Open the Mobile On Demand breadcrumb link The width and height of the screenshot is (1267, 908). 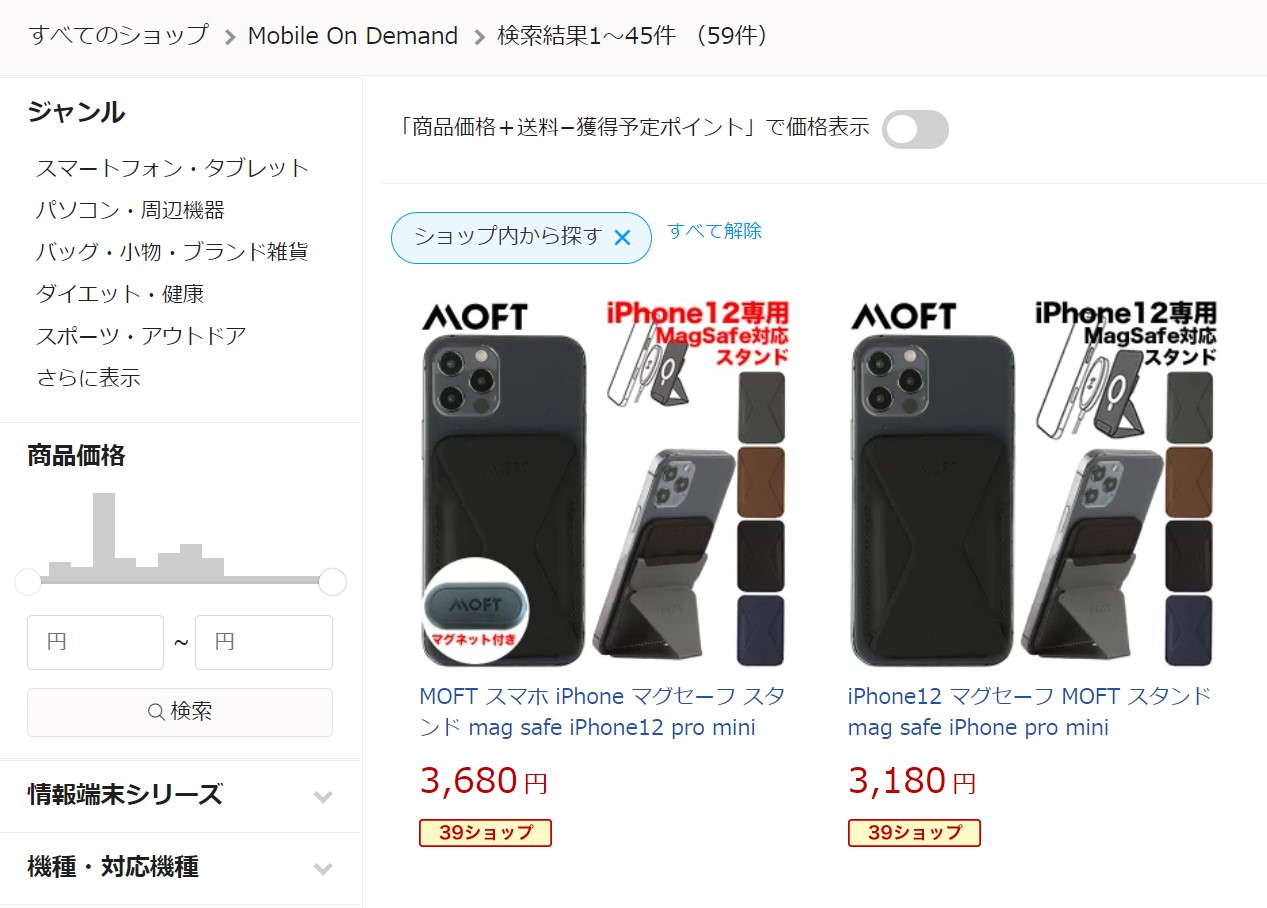point(353,36)
